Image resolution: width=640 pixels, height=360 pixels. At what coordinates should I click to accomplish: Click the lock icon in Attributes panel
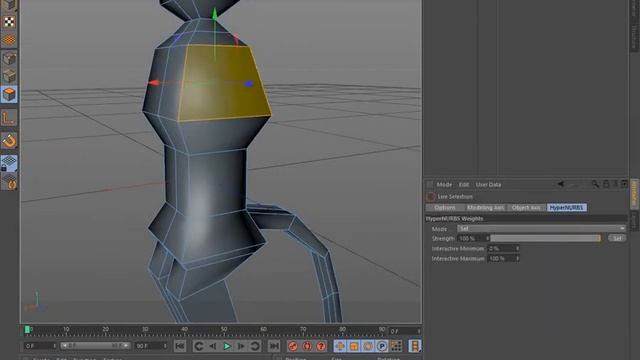point(606,184)
